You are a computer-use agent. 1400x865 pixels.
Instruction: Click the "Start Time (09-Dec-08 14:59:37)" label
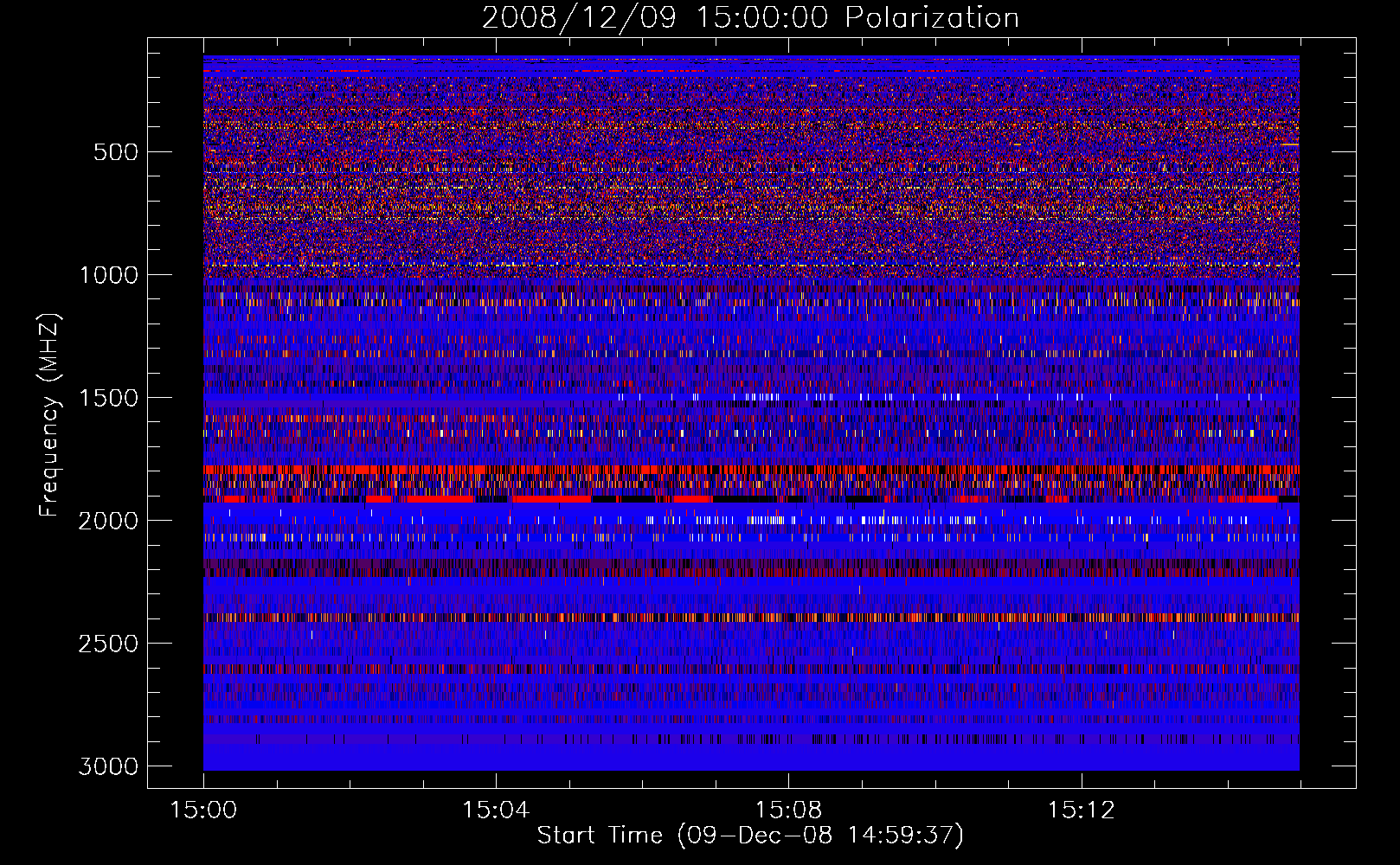coord(750,836)
